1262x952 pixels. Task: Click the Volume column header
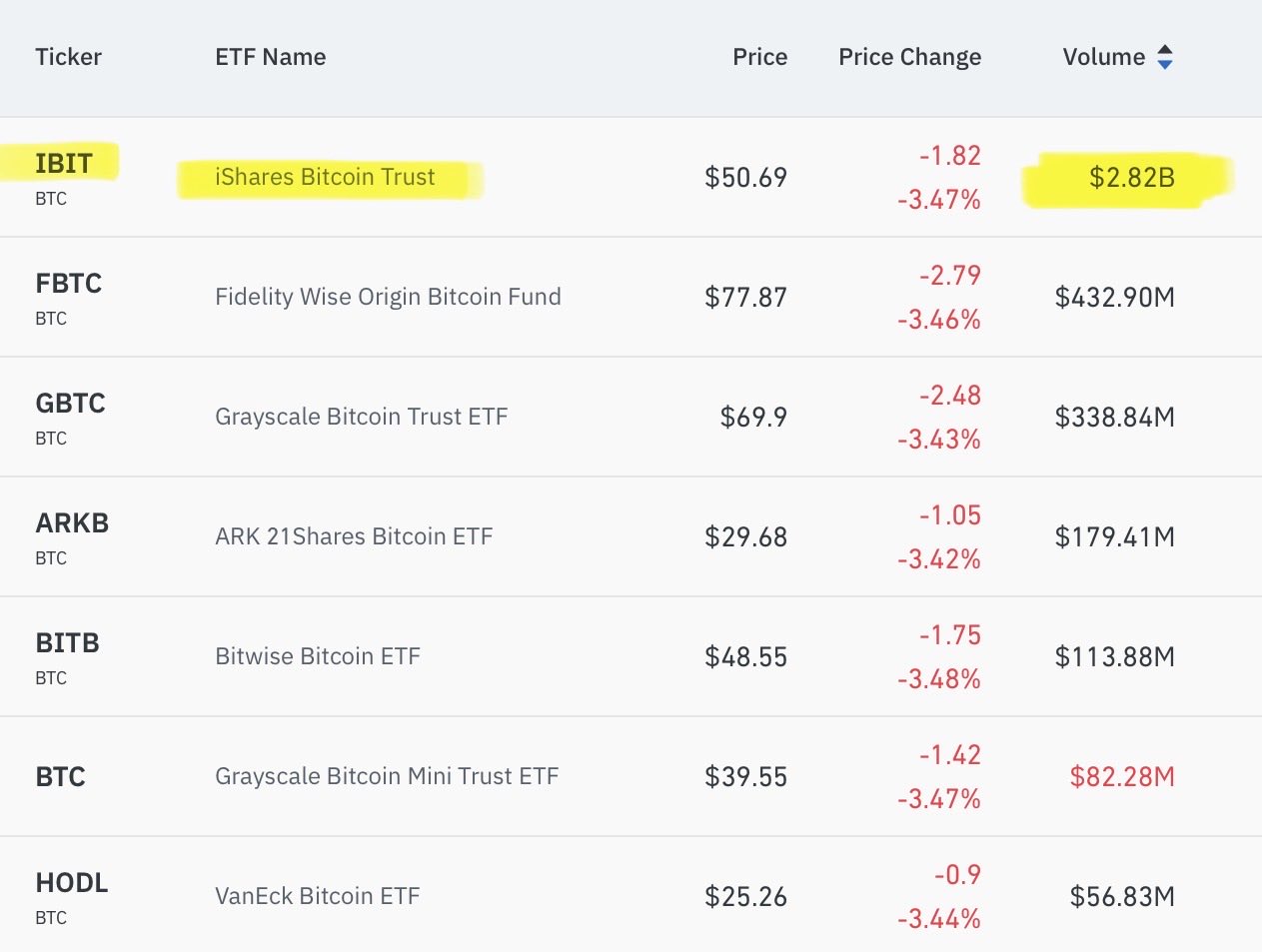(1103, 57)
